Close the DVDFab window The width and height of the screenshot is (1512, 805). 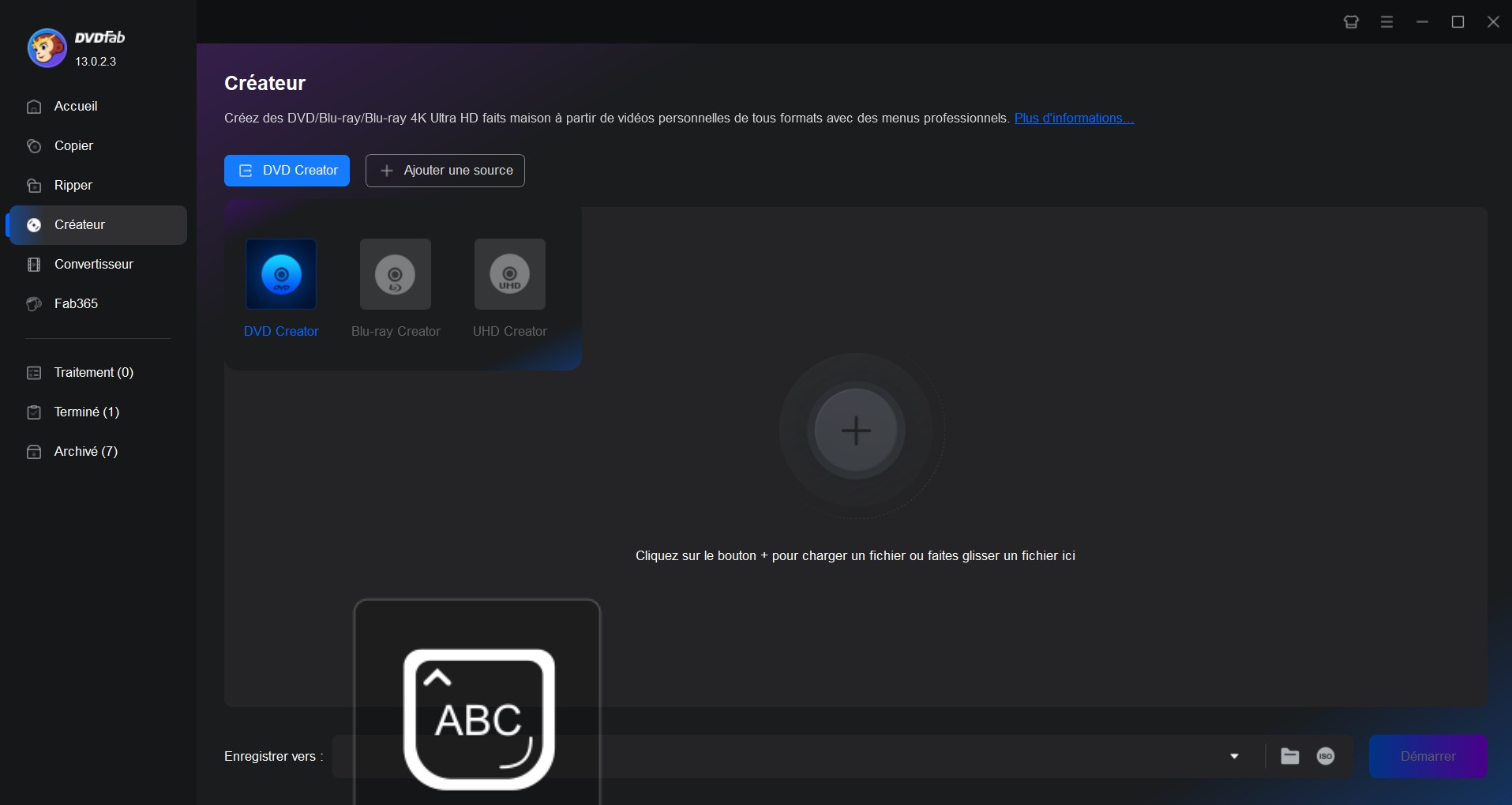(x=1494, y=22)
